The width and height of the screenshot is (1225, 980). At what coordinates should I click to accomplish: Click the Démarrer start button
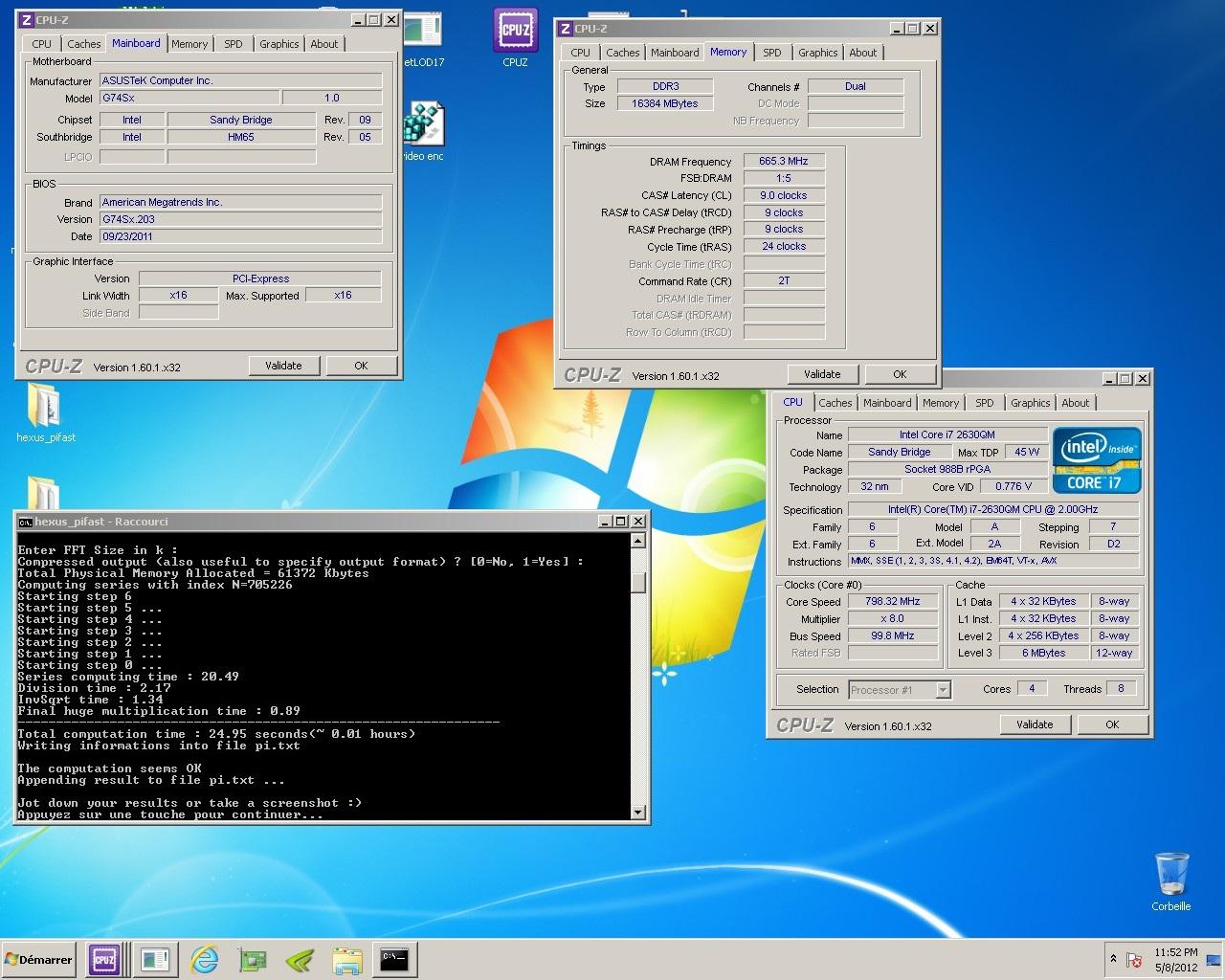tap(39, 959)
